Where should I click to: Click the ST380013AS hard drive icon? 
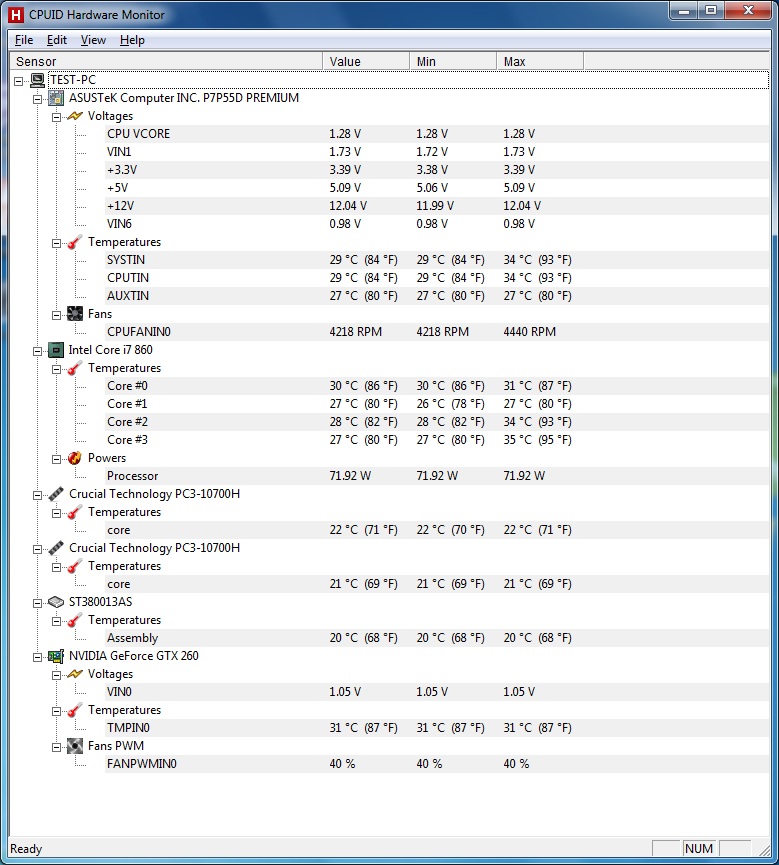56,602
